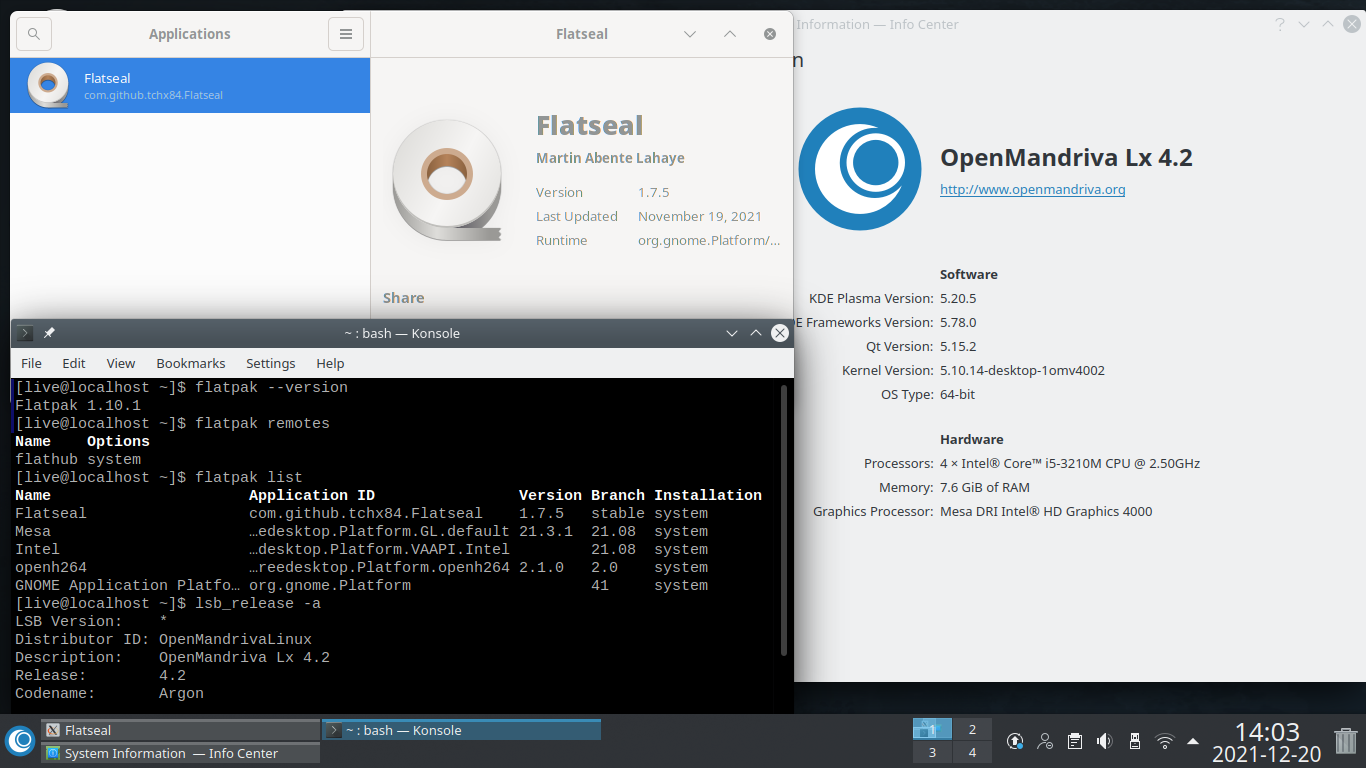Open the removable devices tray icon
This screenshot has height=768, width=1366.
[x=1134, y=740]
